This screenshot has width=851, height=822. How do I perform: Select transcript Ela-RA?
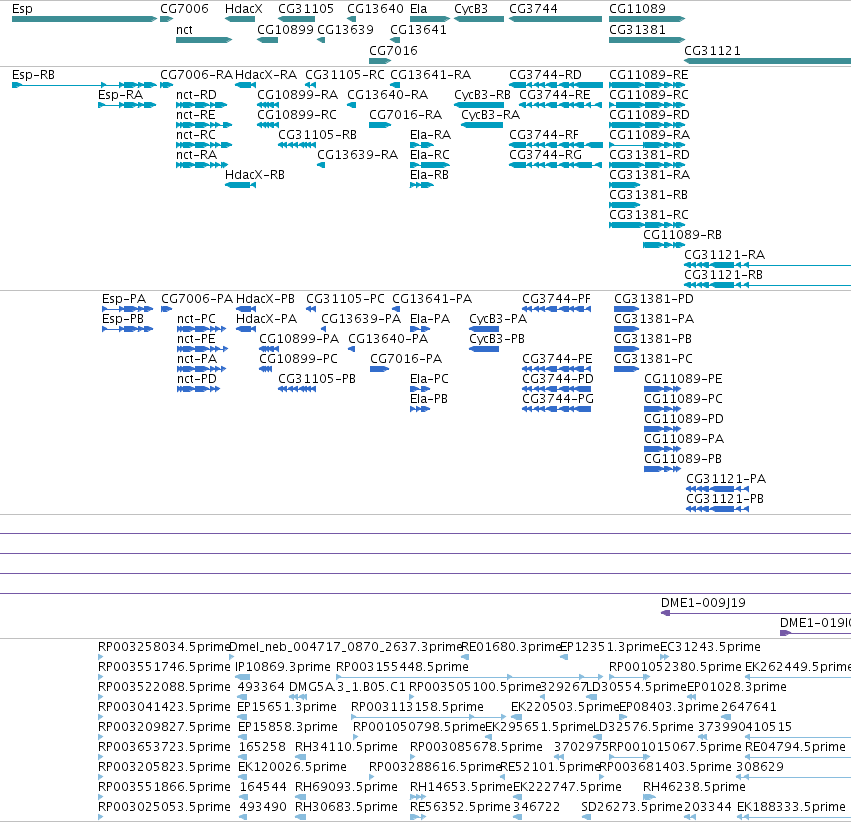coord(422,145)
